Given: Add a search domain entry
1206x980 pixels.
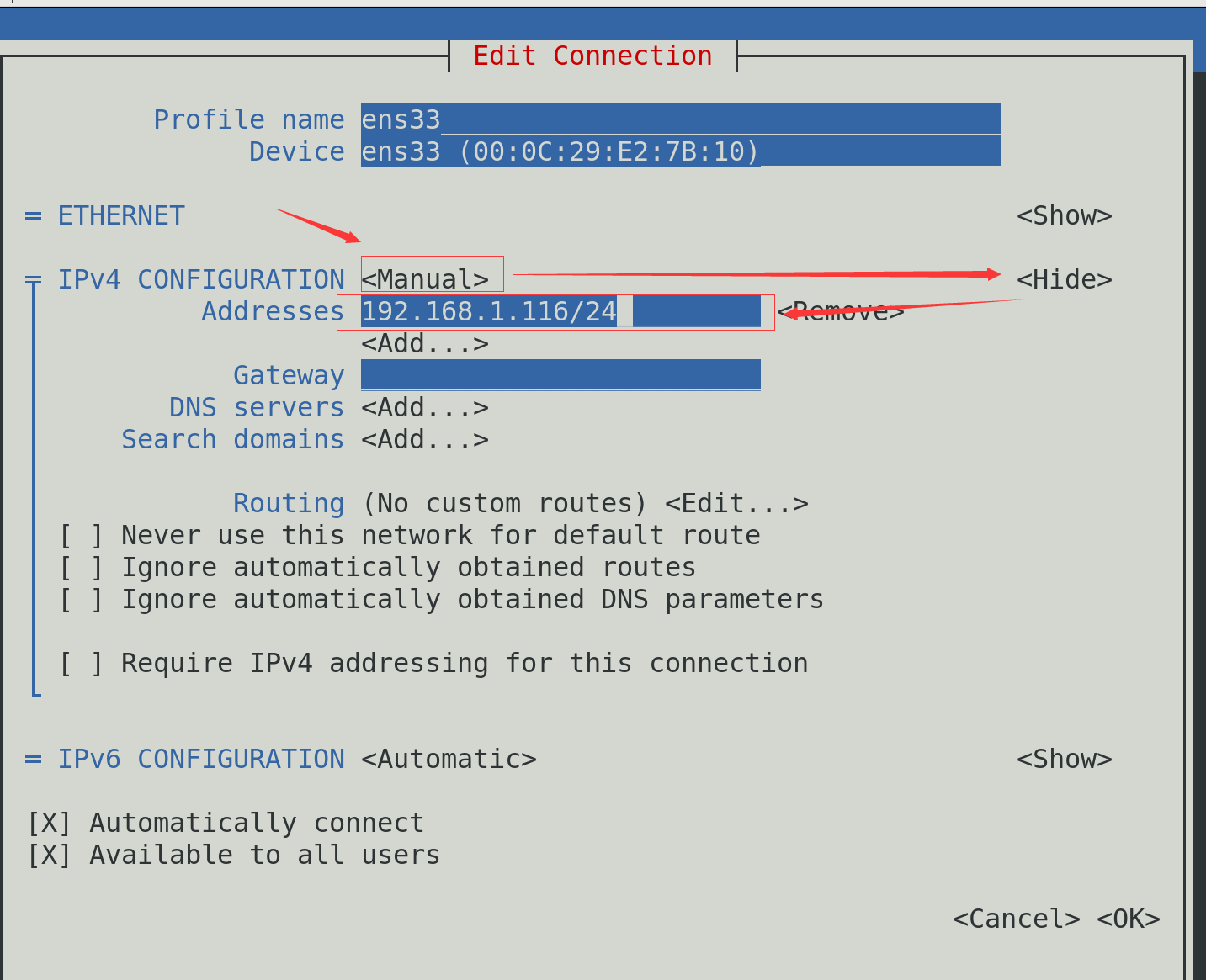Looking at the screenshot, I should 425,439.
